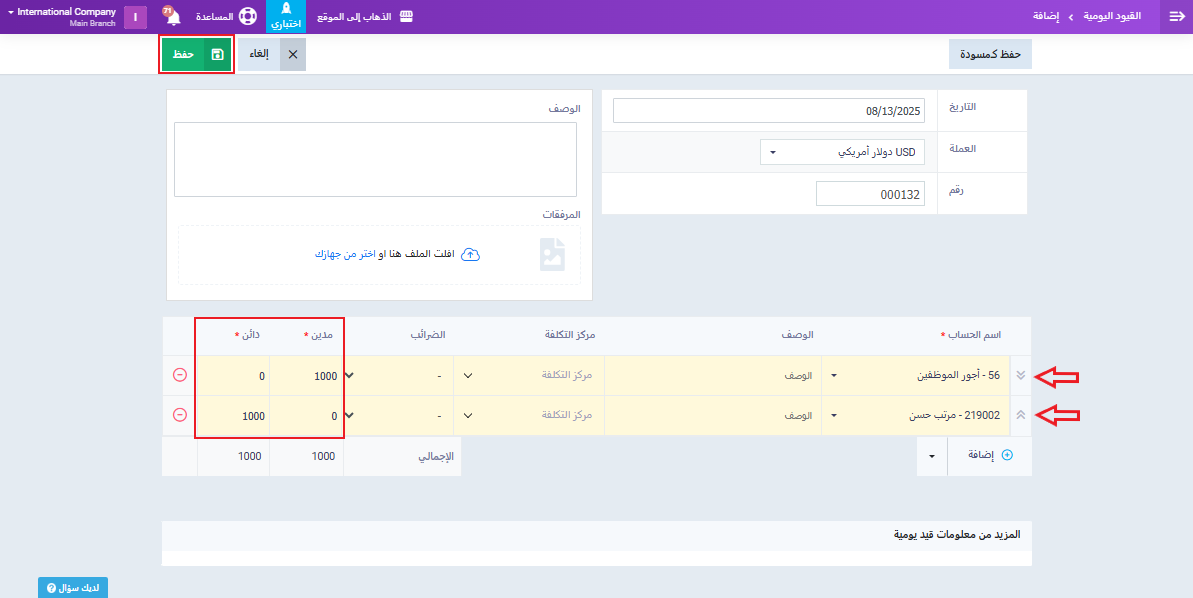Click the green حفظ save button
Image resolution: width=1193 pixels, height=598 pixels.
(196, 54)
